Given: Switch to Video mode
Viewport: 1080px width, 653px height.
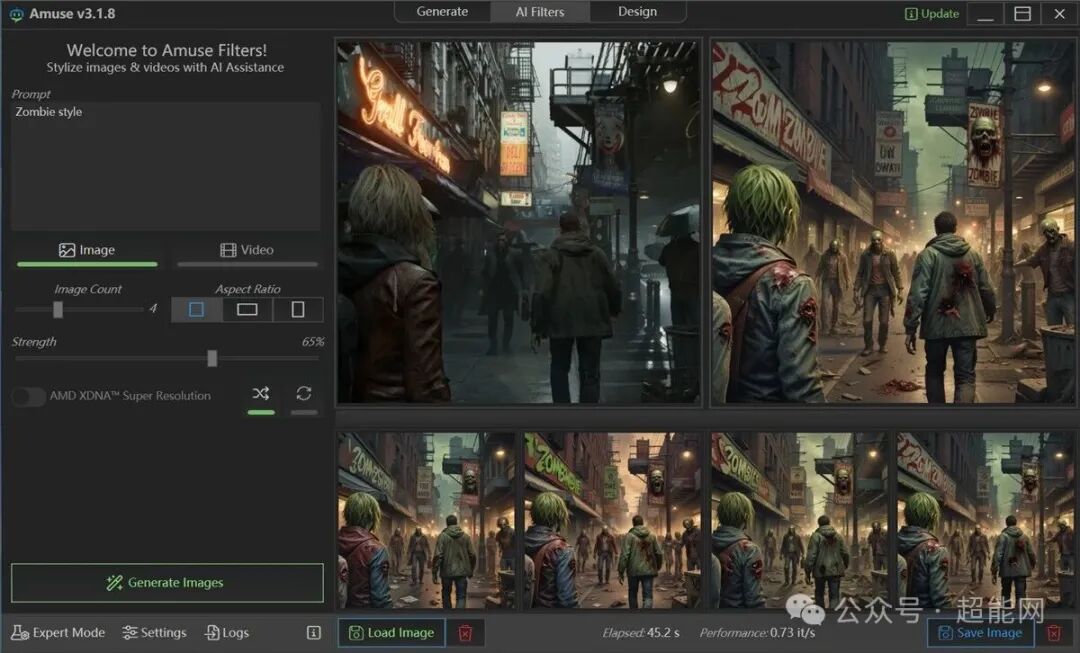Looking at the screenshot, I should point(247,250).
